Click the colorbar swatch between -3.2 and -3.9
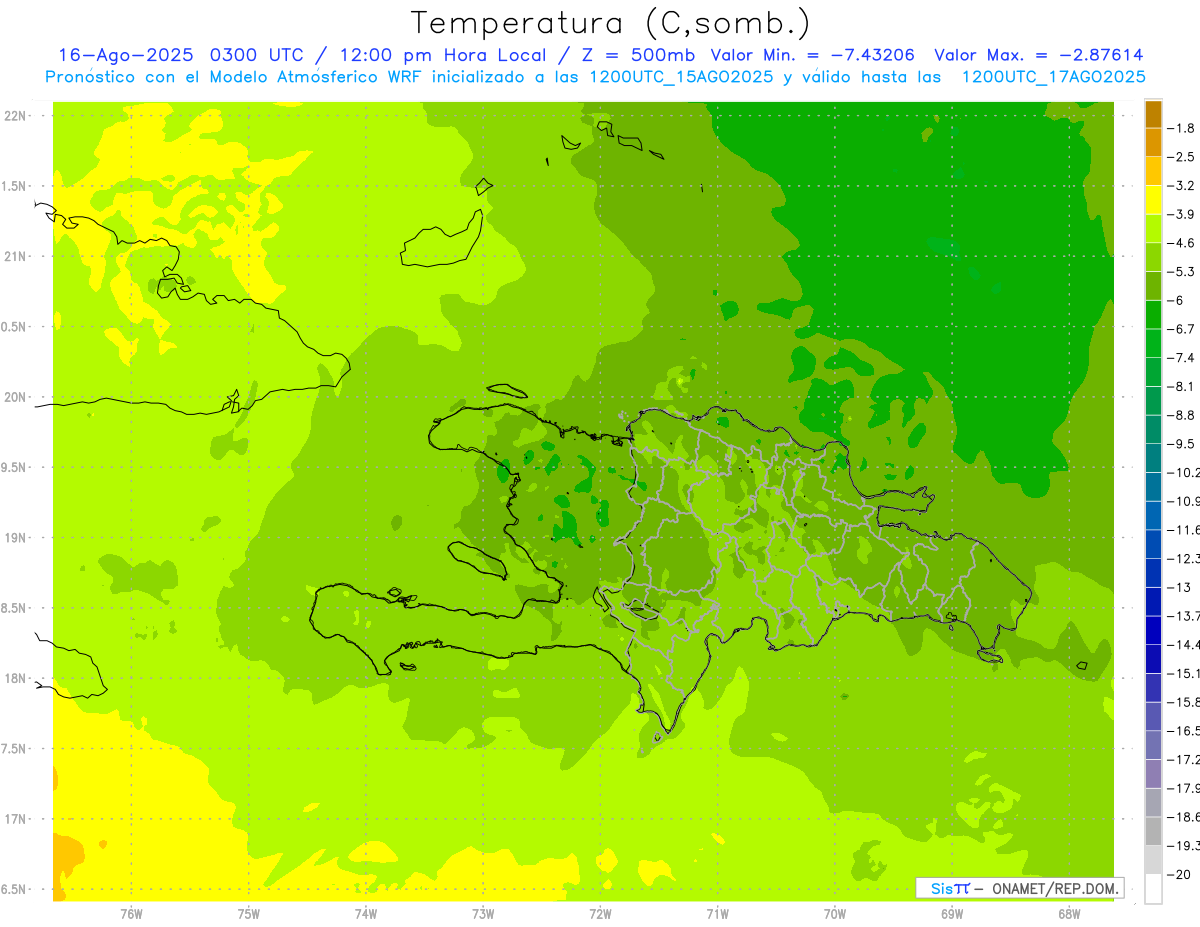 (1153, 200)
